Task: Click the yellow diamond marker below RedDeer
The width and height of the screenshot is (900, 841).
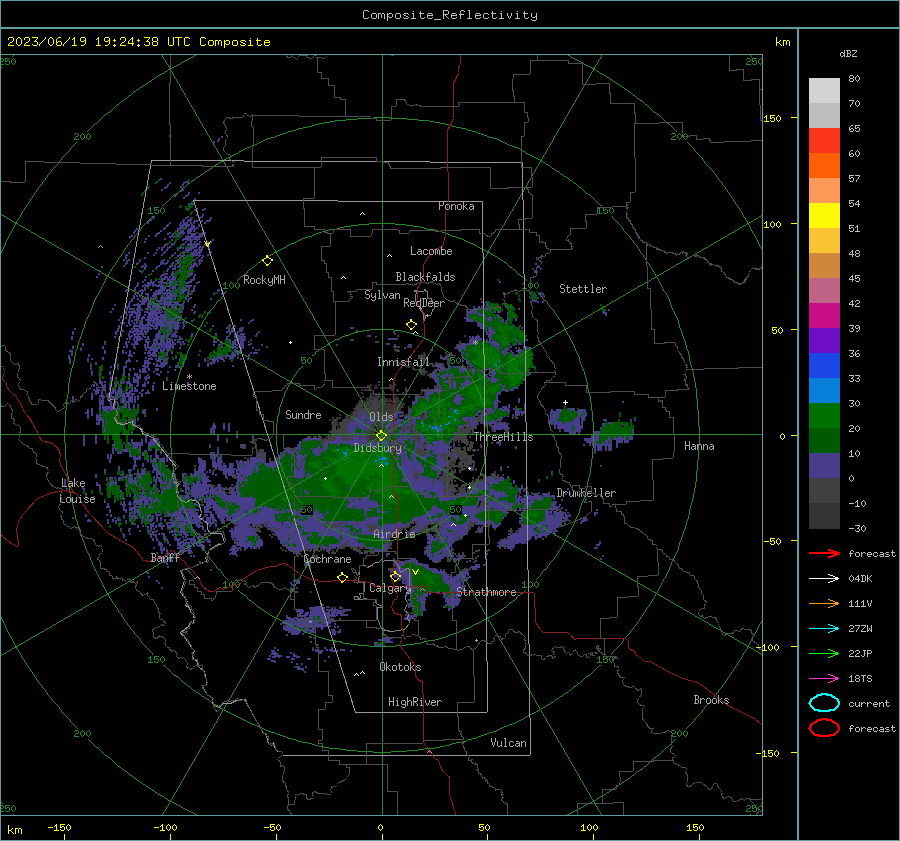Action: 412,325
